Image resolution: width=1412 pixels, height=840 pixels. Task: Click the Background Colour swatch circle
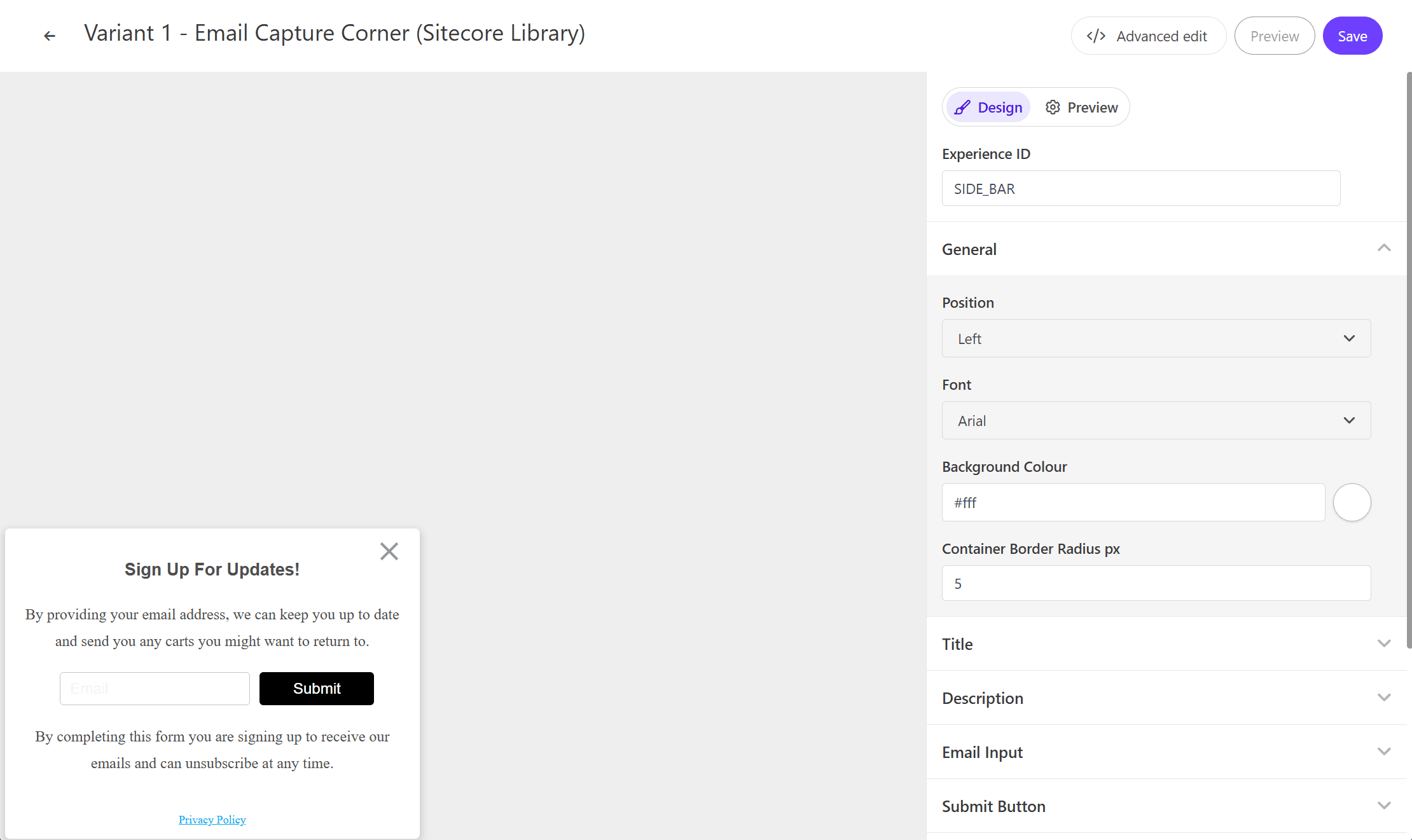coord(1352,502)
